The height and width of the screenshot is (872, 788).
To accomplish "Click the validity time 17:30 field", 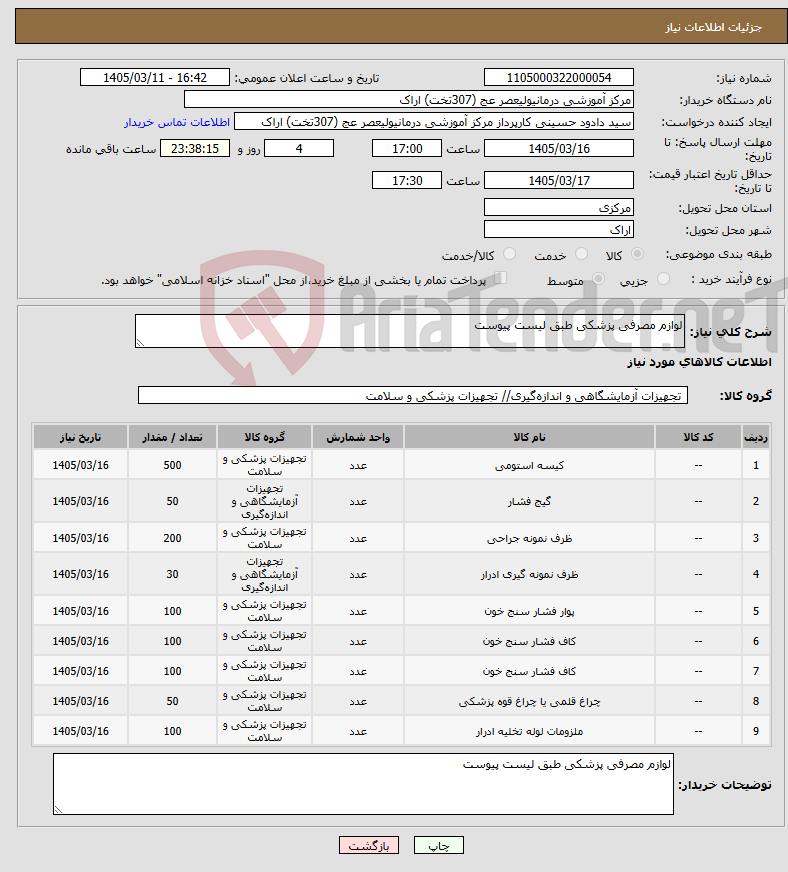I will pyautogui.click(x=407, y=181).
